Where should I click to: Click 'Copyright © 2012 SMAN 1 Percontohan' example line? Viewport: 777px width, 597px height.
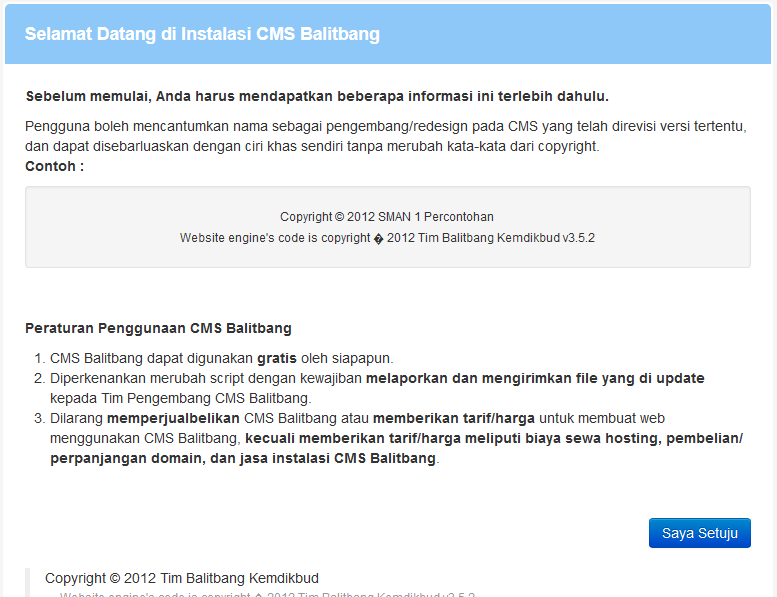pyautogui.click(x=387, y=217)
